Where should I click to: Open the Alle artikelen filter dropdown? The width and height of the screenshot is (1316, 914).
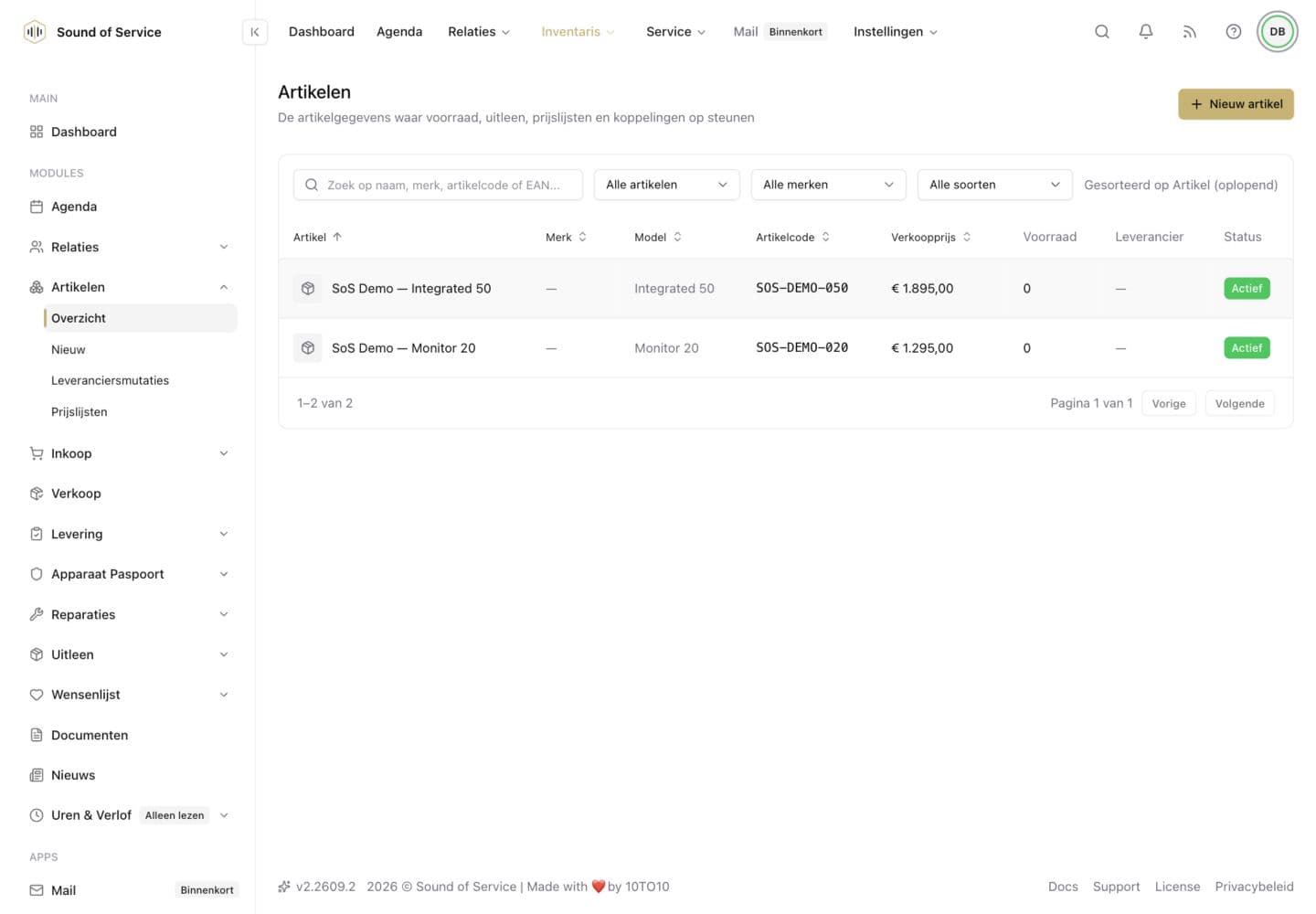pos(666,185)
